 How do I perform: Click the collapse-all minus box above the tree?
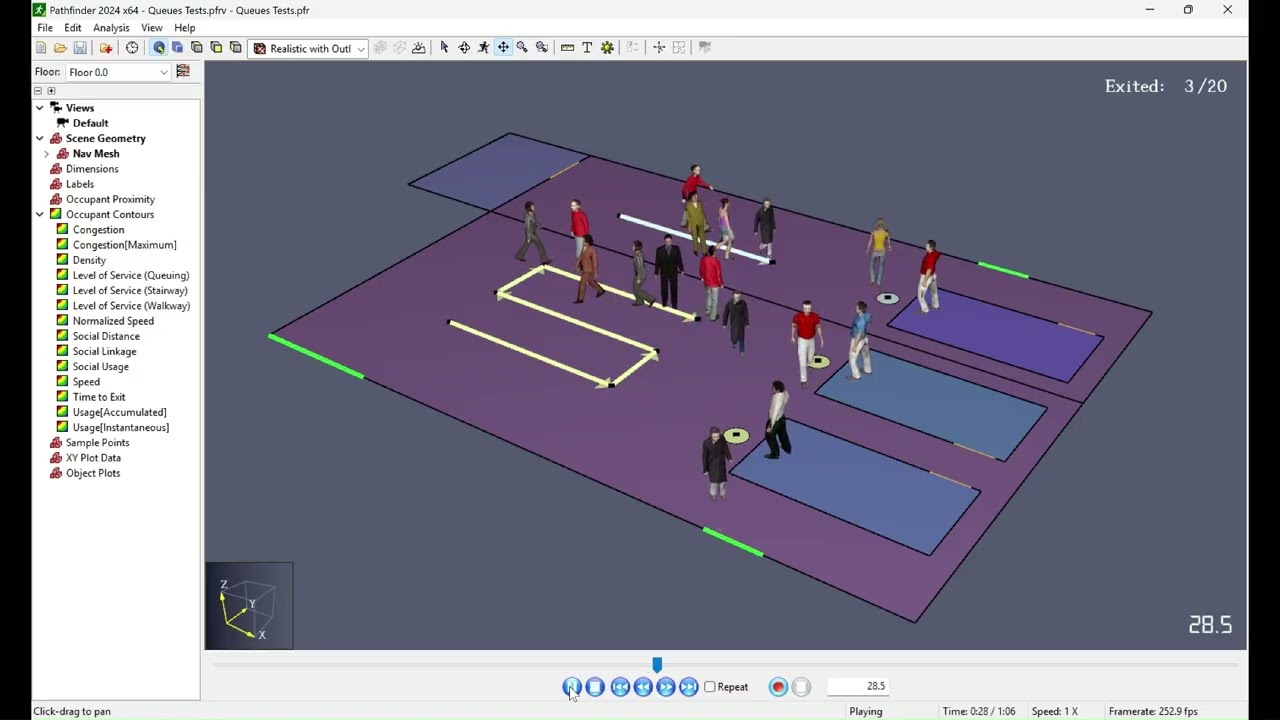pyautogui.click(x=38, y=91)
